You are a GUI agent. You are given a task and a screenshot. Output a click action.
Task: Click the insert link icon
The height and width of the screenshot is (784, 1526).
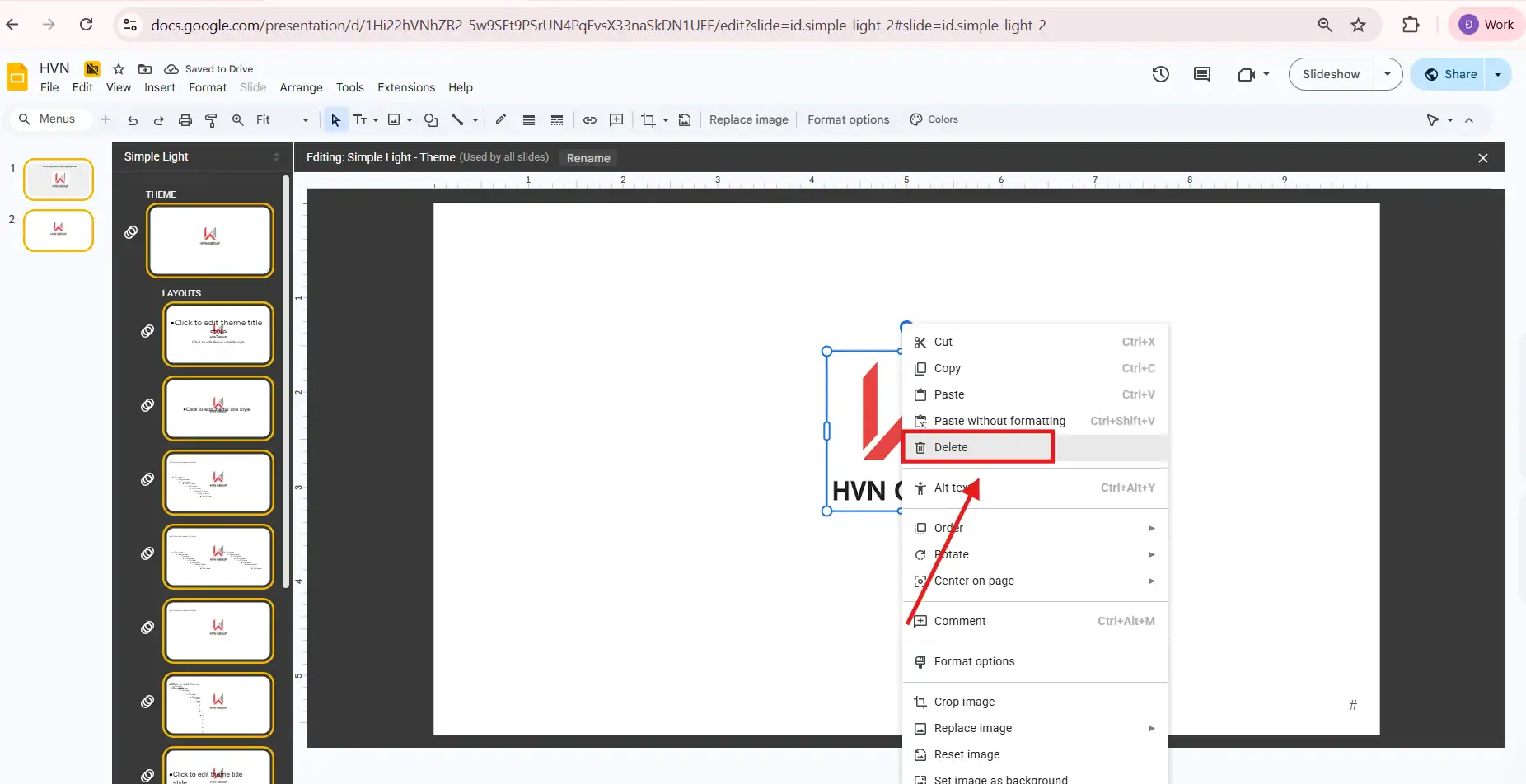(x=589, y=120)
